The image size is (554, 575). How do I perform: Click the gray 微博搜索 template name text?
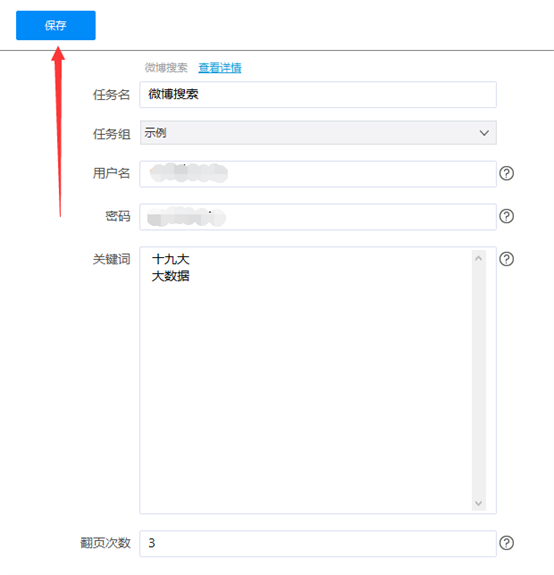tap(166, 67)
